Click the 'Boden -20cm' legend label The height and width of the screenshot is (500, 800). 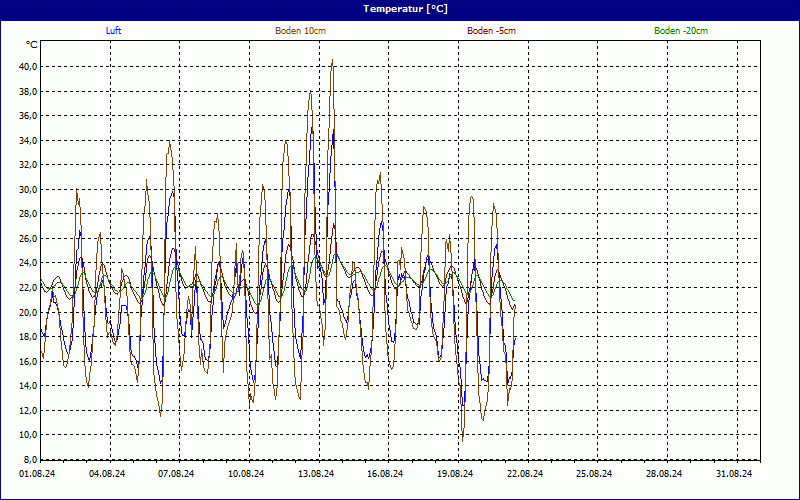(681, 31)
